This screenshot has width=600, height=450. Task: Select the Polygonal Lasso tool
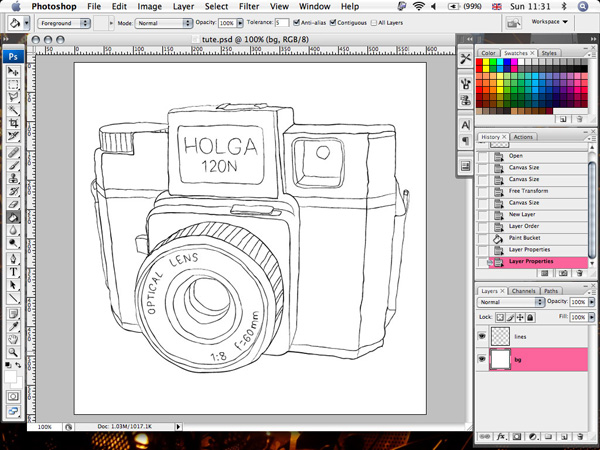[x=13, y=97]
